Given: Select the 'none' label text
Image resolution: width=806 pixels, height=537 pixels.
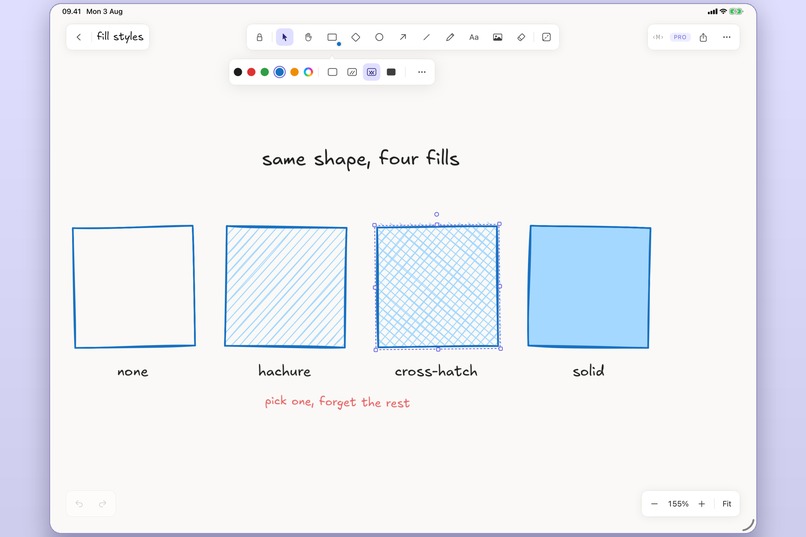Looking at the screenshot, I should 133,372.
